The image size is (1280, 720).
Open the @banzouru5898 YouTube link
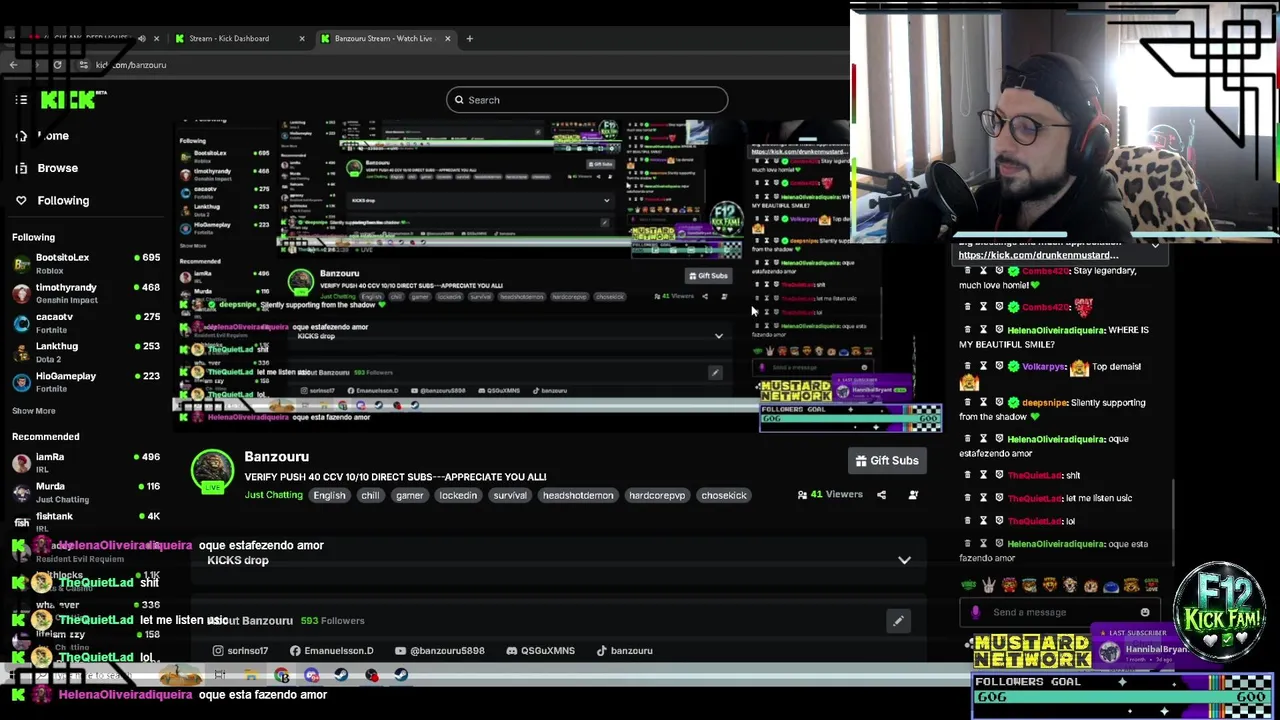pos(440,651)
